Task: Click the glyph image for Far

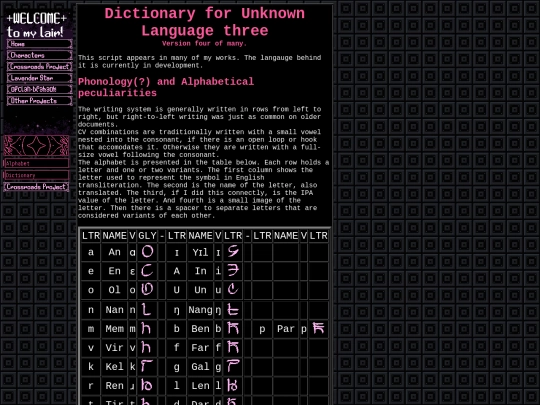Action: click(x=233, y=347)
